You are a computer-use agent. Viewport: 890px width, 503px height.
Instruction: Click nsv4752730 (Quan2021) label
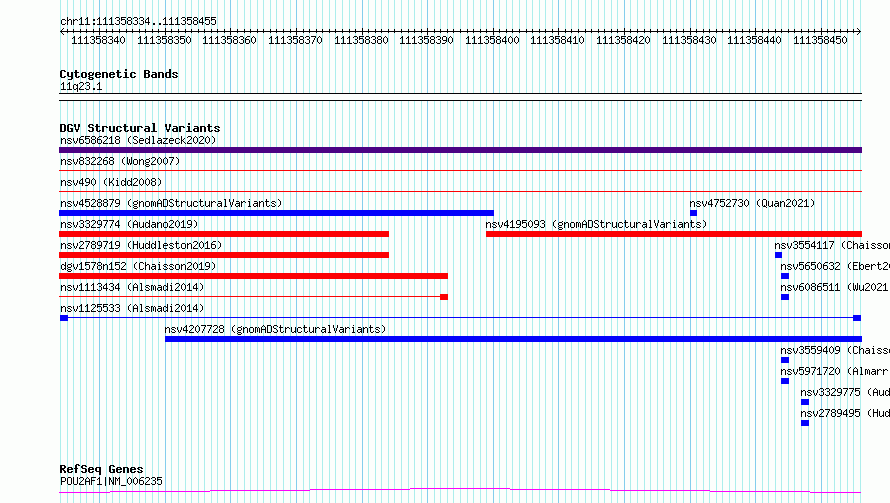pyautogui.click(x=752, y=203)
